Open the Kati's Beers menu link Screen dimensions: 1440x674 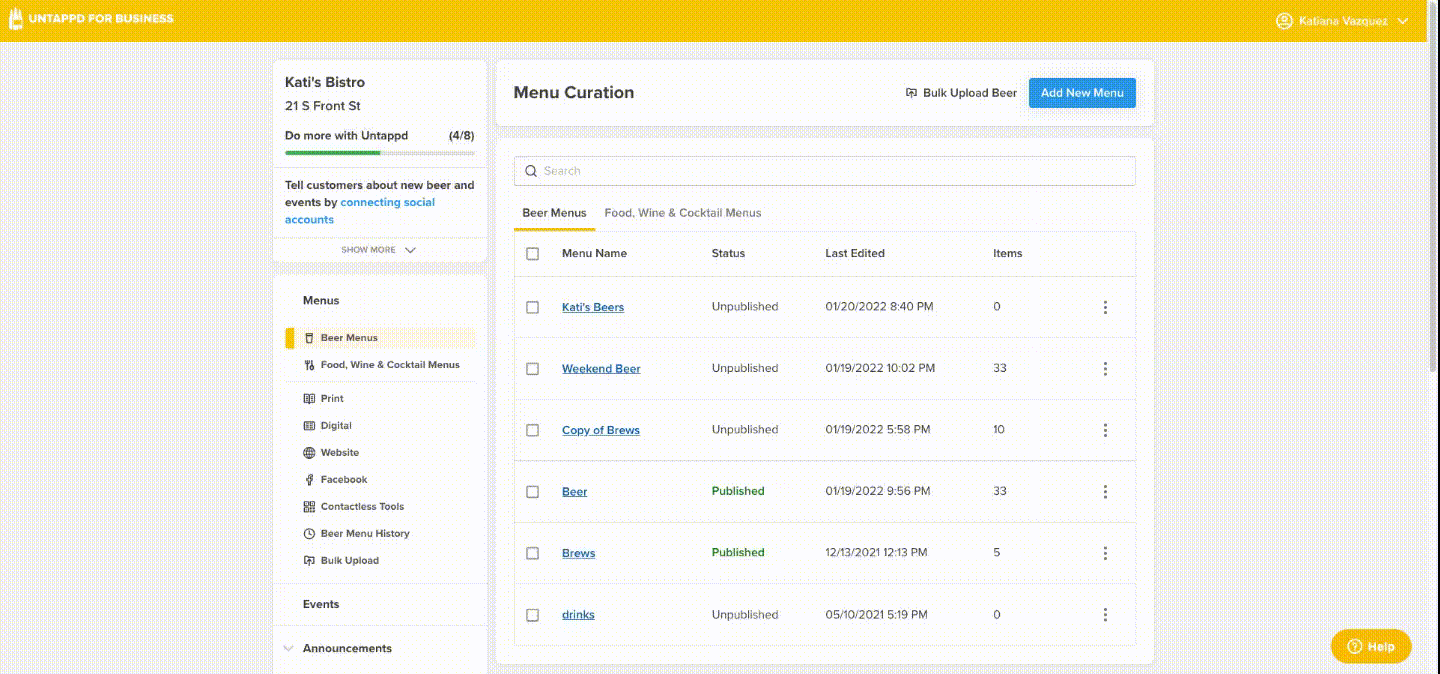(x=593, y=307)
